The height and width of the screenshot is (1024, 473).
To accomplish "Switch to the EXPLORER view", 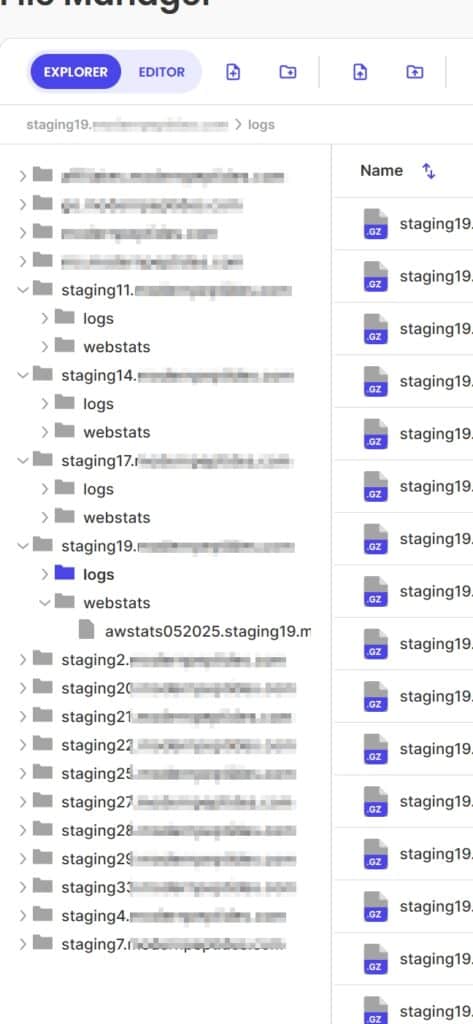I will click(x=76, y=72).
